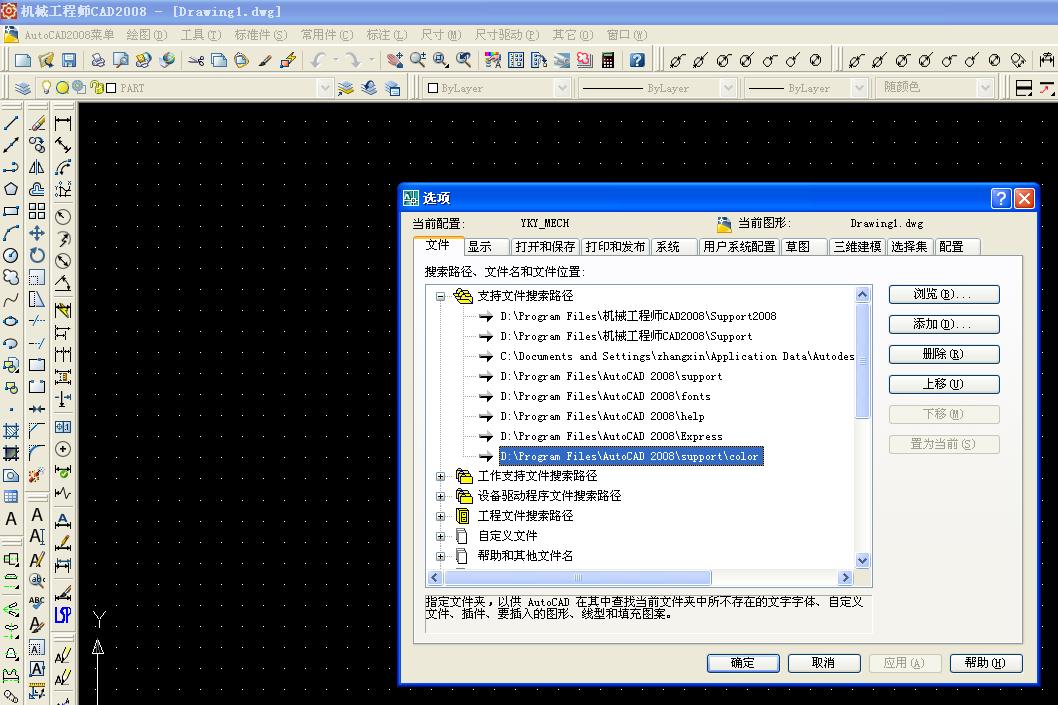This screenshot has width=1058, height=705.
Task: Select the Line draw tool
Action: click(x=11, y=123)
